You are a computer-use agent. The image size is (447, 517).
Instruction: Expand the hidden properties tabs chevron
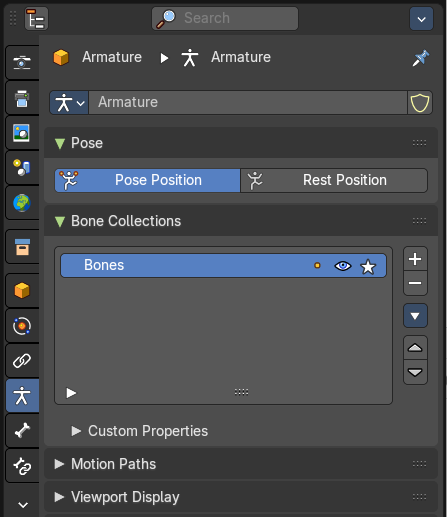tap(23, 505)
